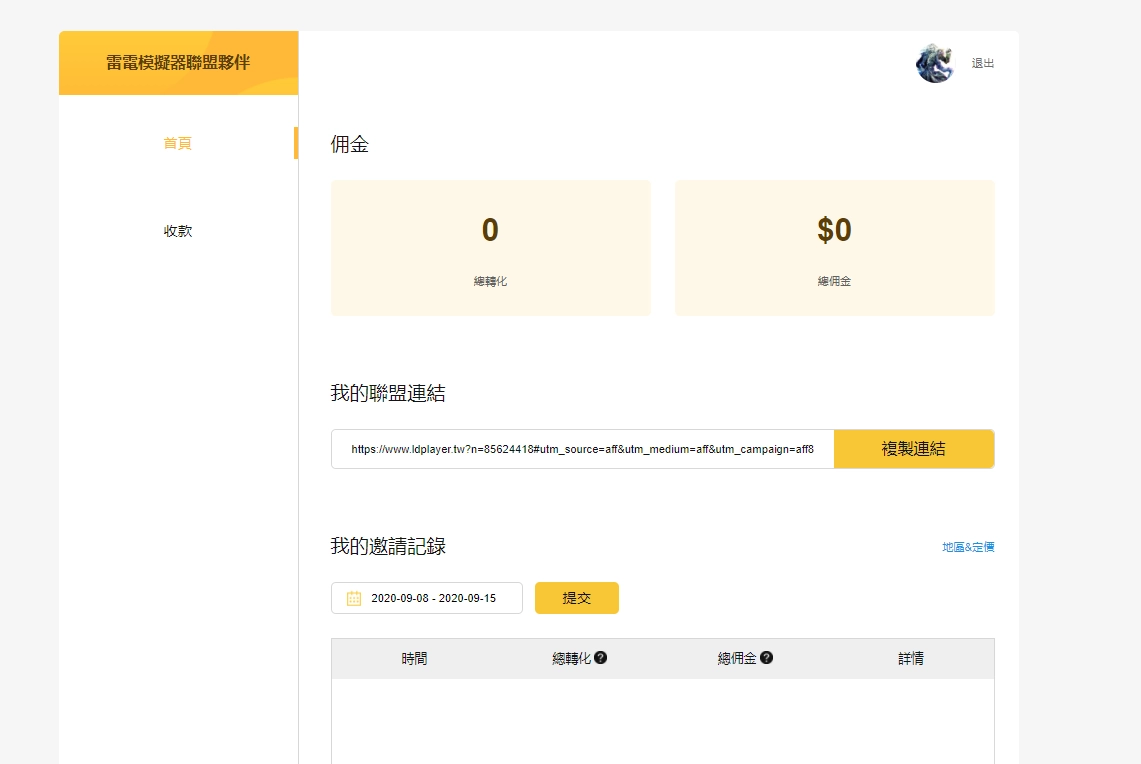The width and height of the screenshot is (1141, 764).
Task: Click 退出 to log out
Action: pos(981,62)
